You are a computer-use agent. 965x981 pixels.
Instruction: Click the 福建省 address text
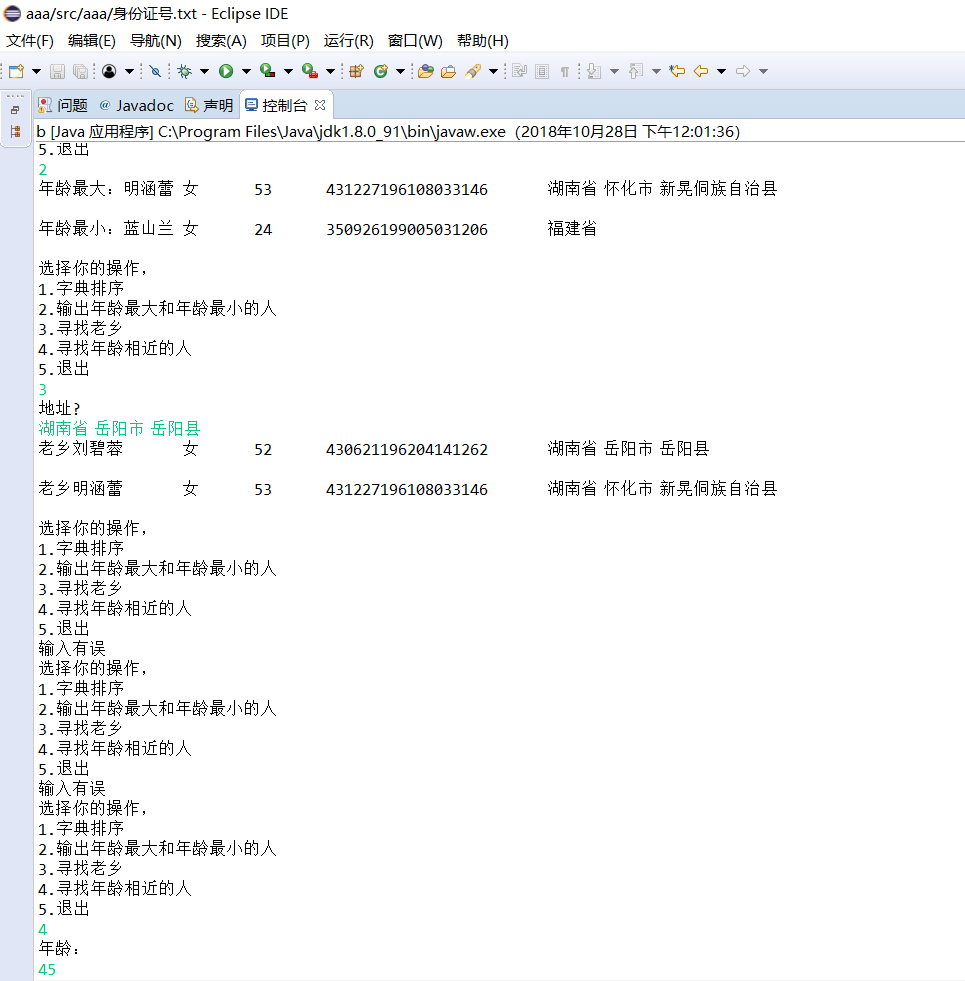coord(572,229)
